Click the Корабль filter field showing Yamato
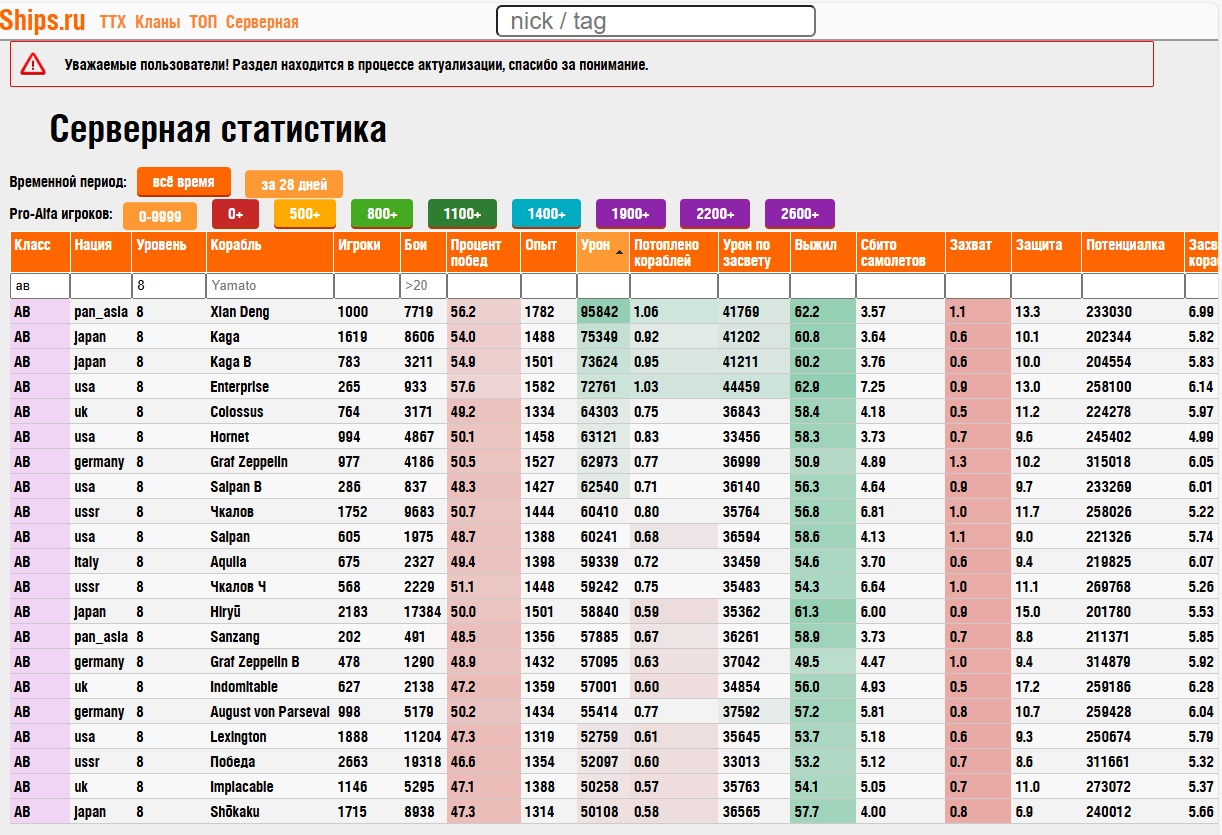The width and height of the screenshot is (1222, 835). pos(270,286)
